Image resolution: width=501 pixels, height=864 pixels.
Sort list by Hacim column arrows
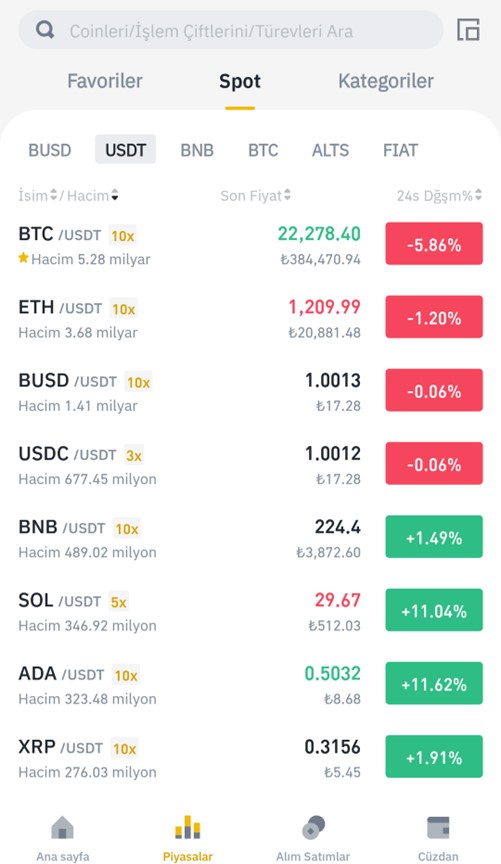pos(114,195)
